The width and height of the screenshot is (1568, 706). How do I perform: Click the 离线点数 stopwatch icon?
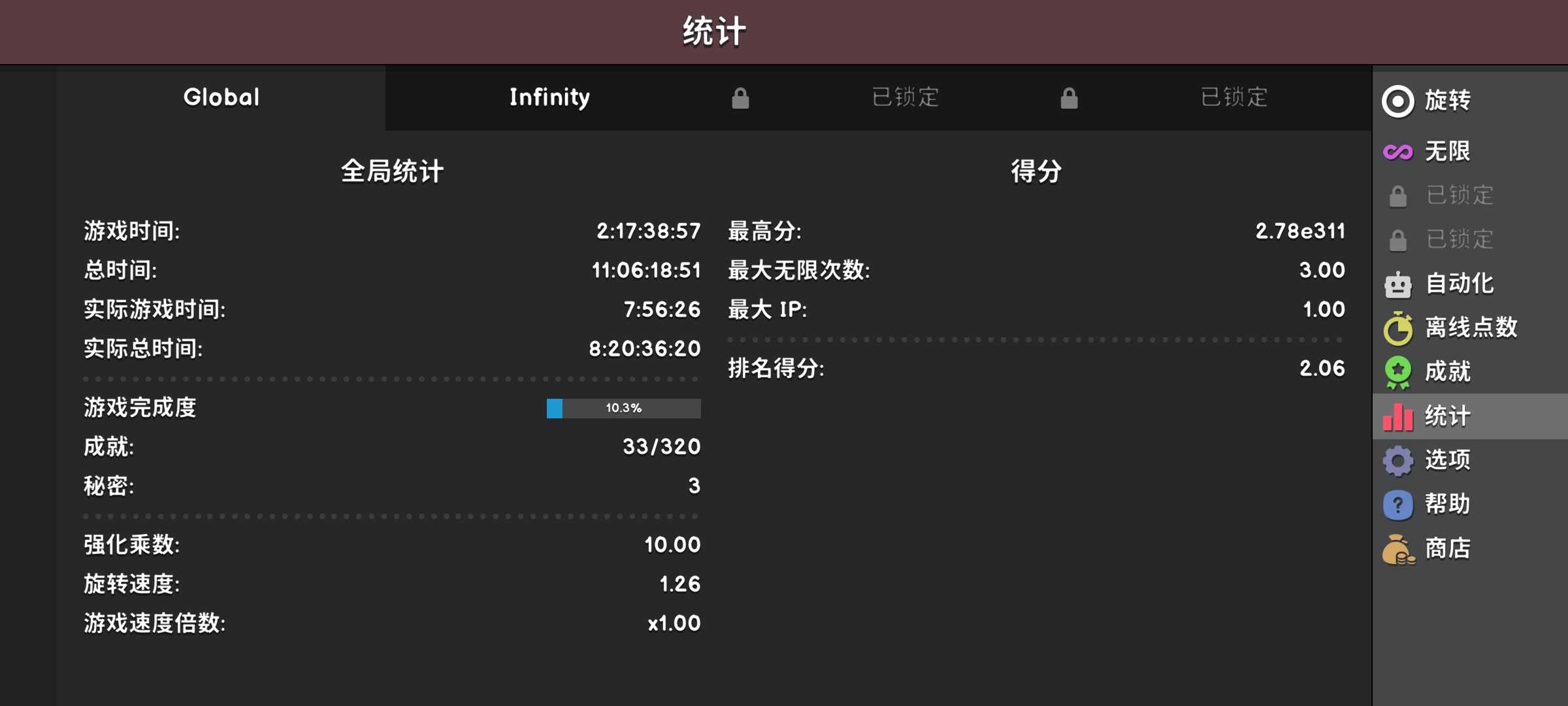coord(1398,328)
